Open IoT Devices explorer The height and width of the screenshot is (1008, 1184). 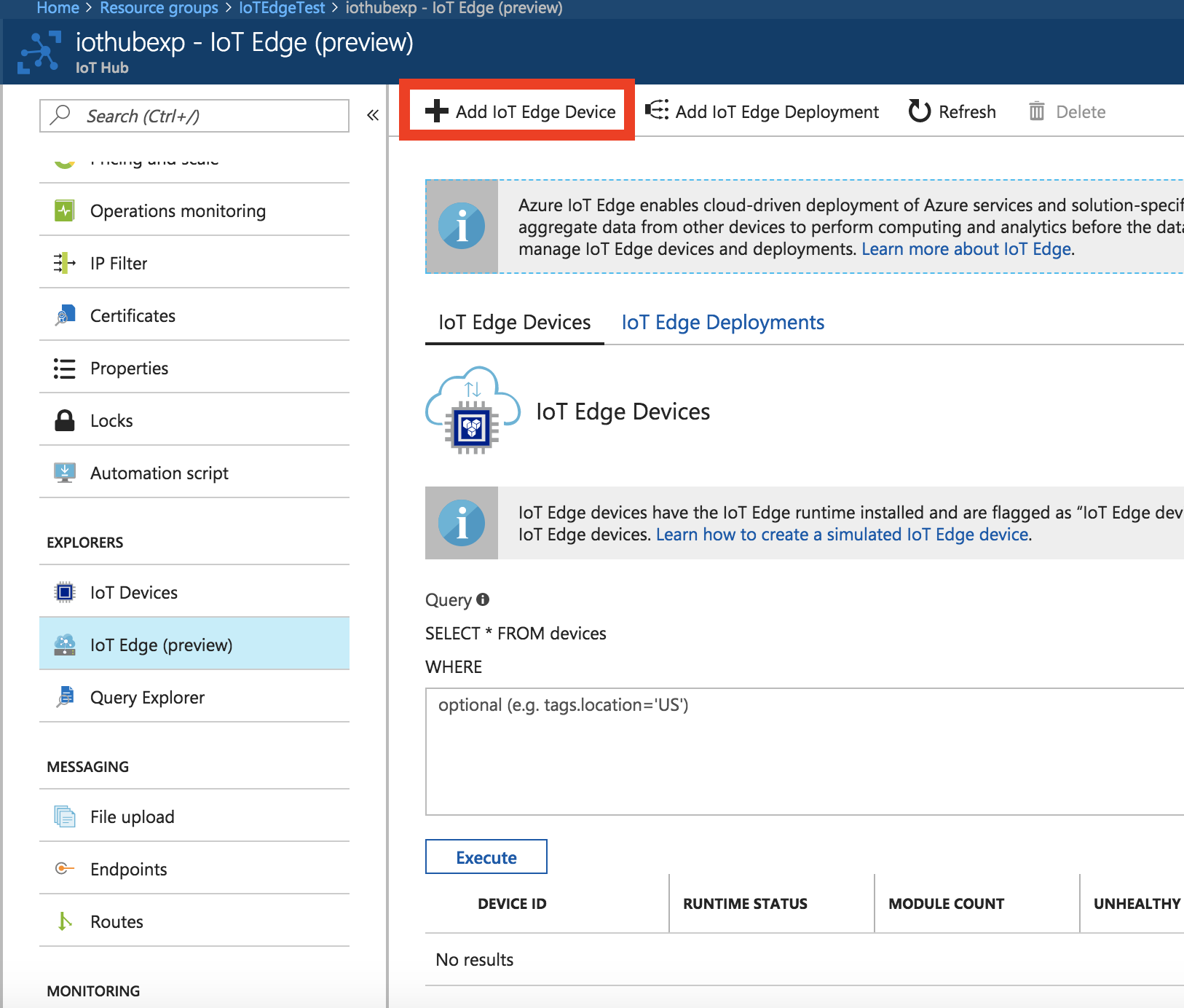tap(194, 592)
